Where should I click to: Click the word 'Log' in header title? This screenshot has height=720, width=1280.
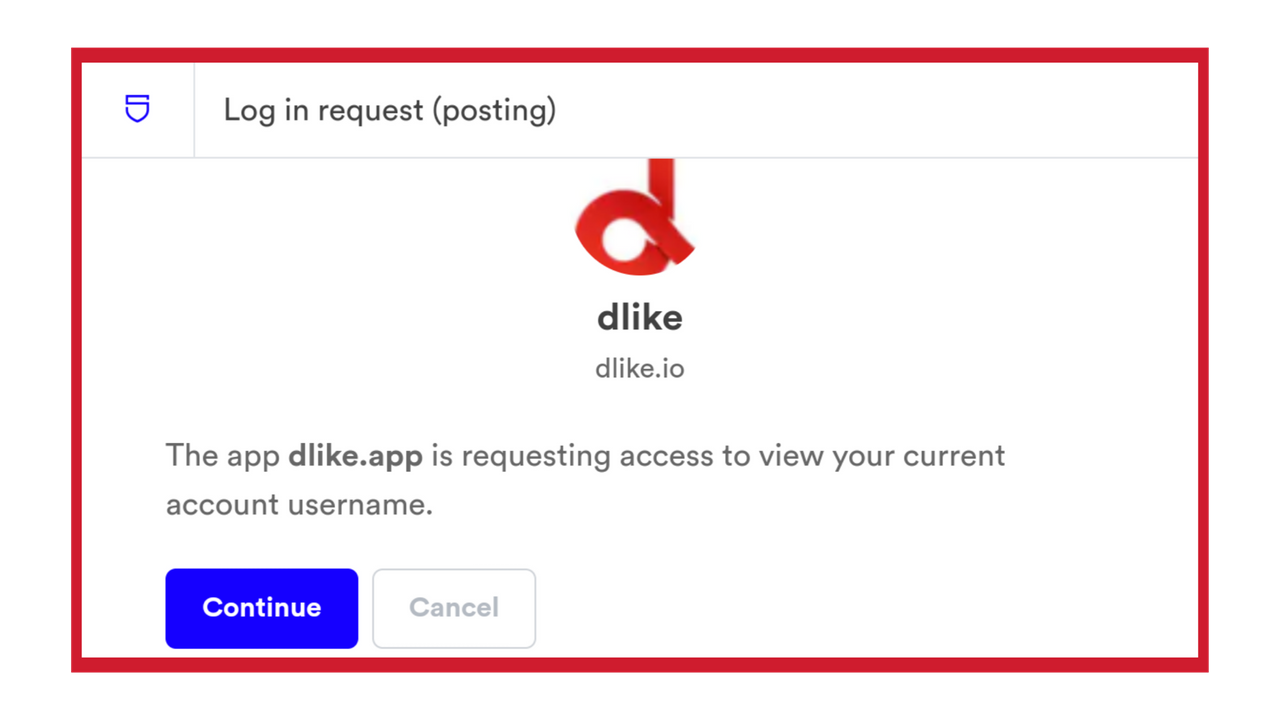tap(249, 110)
